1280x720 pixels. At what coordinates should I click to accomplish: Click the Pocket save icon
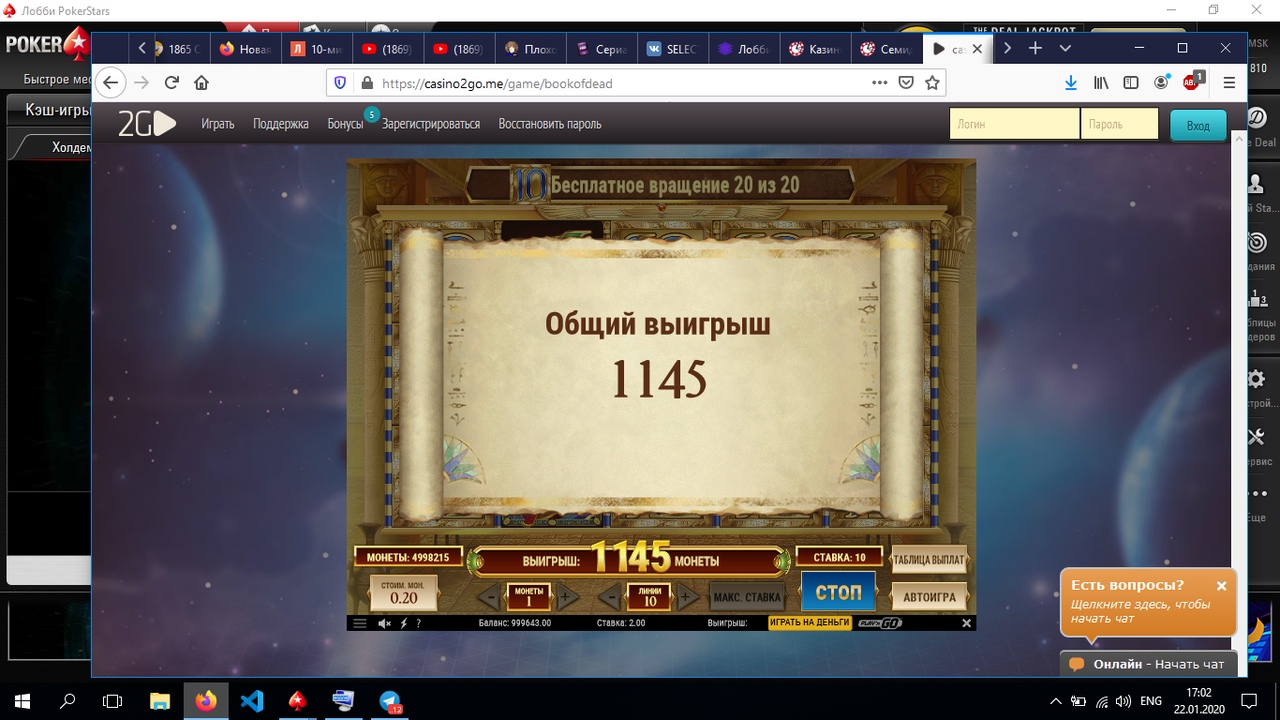coord(906,83)
